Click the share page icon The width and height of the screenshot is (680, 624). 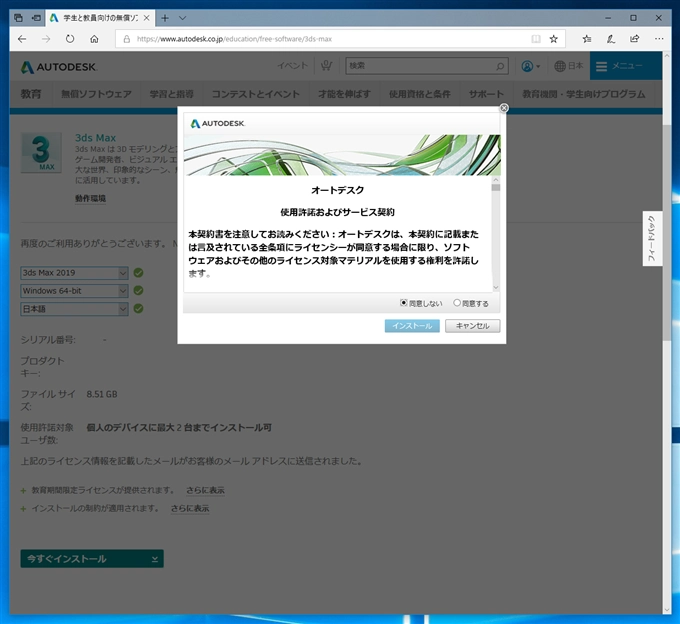634,39
